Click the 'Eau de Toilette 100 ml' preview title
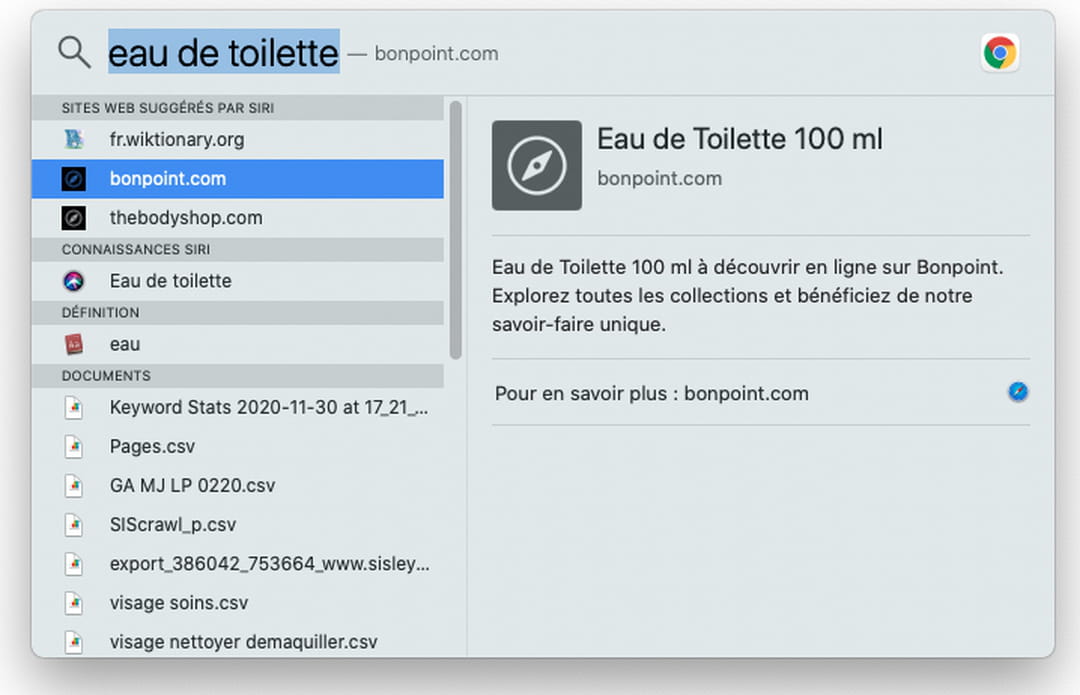The width and height of the screenshot is (1080, 695). 740,139
